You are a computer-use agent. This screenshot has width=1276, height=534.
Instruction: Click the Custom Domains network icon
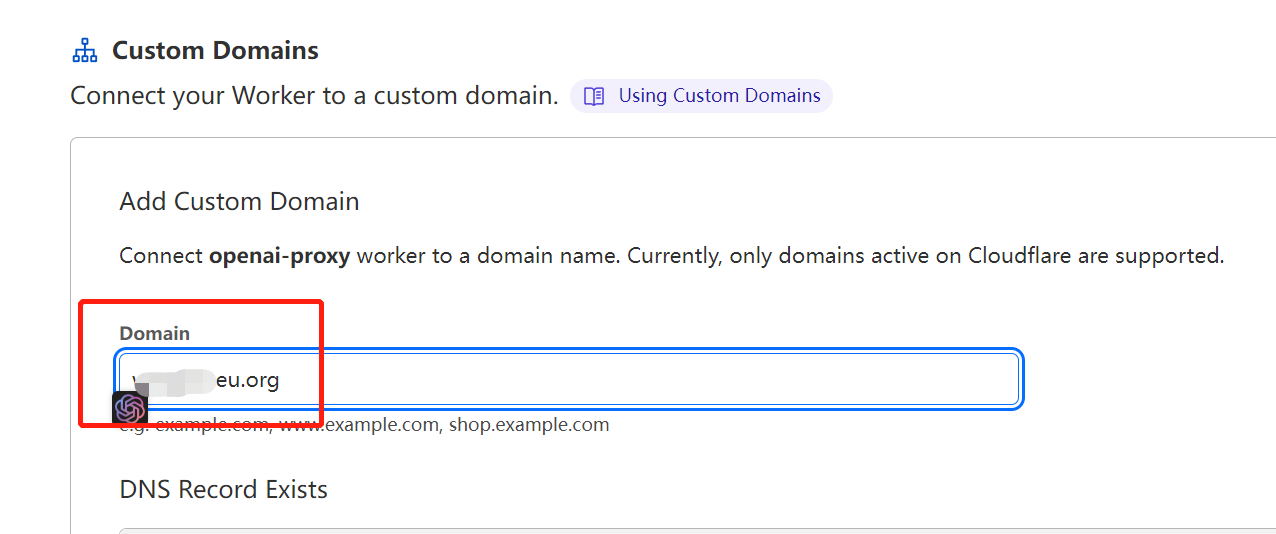85,51
